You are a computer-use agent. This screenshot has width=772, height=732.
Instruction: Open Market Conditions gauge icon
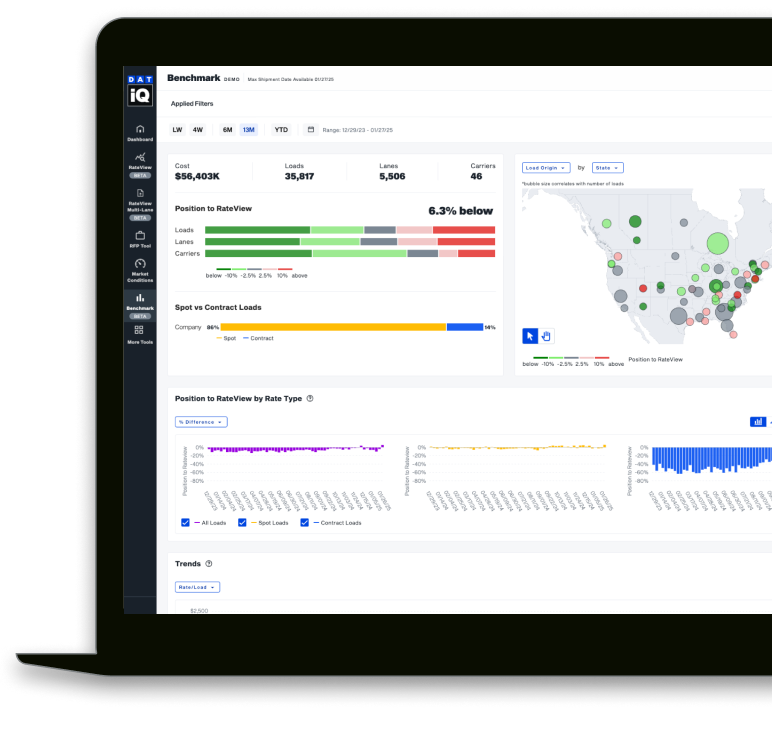point(140,264)
